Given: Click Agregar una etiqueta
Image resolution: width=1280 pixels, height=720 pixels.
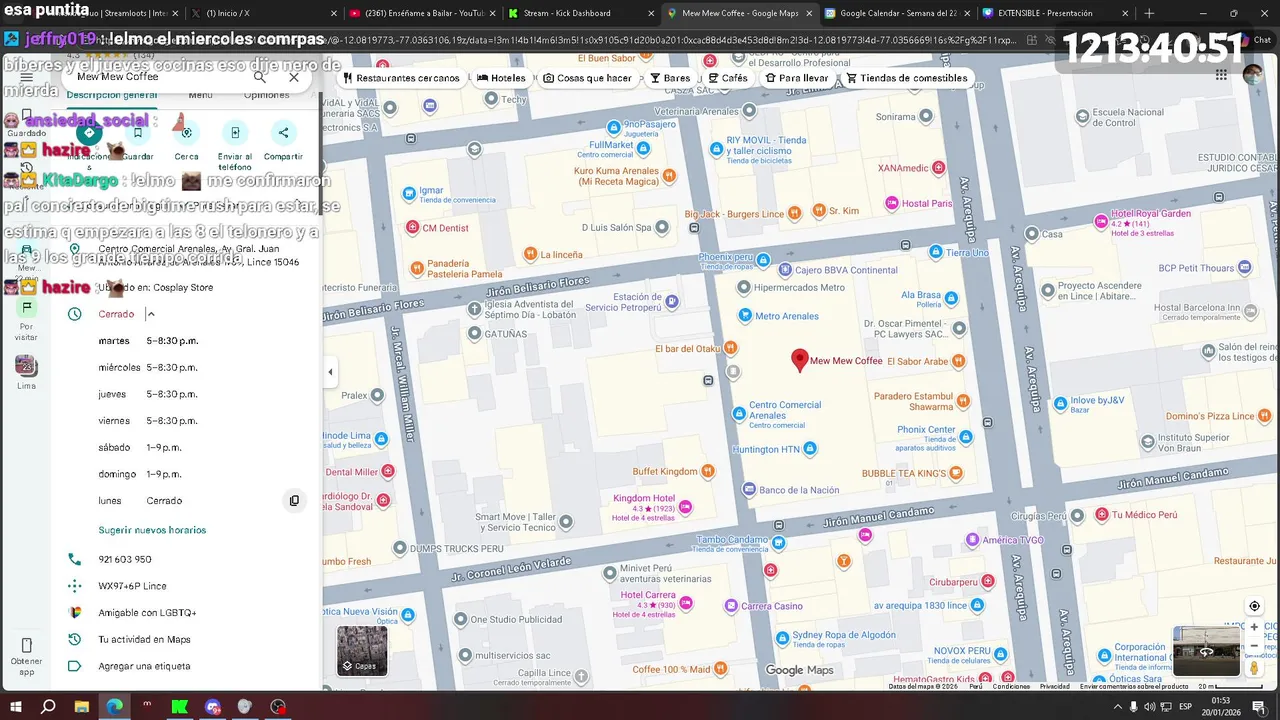Looking at the screenshot, I should pos(144,666).
